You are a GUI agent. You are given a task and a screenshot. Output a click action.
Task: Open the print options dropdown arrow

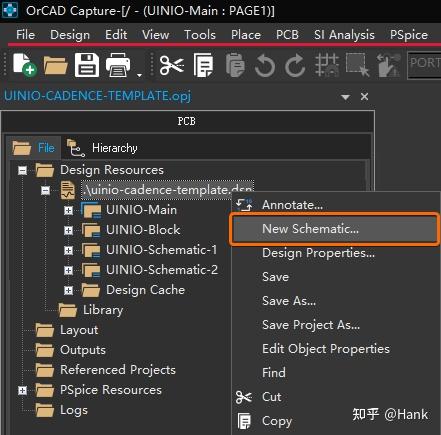[139, 75]
